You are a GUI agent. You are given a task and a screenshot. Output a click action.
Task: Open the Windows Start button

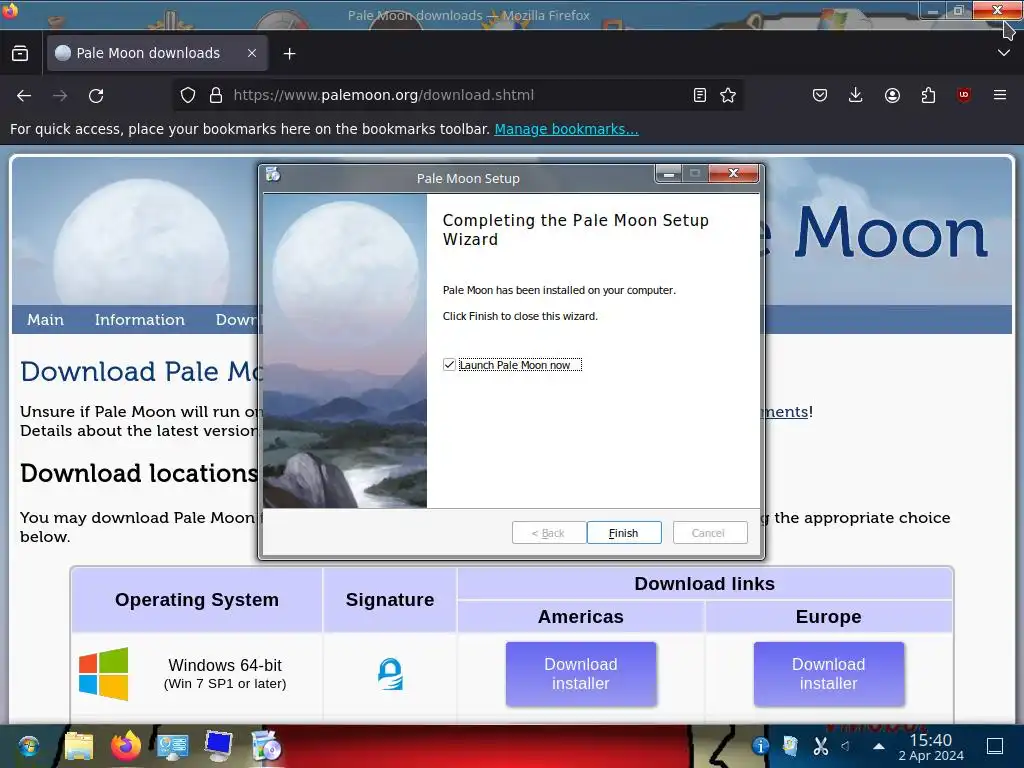(x=29, y=746)
